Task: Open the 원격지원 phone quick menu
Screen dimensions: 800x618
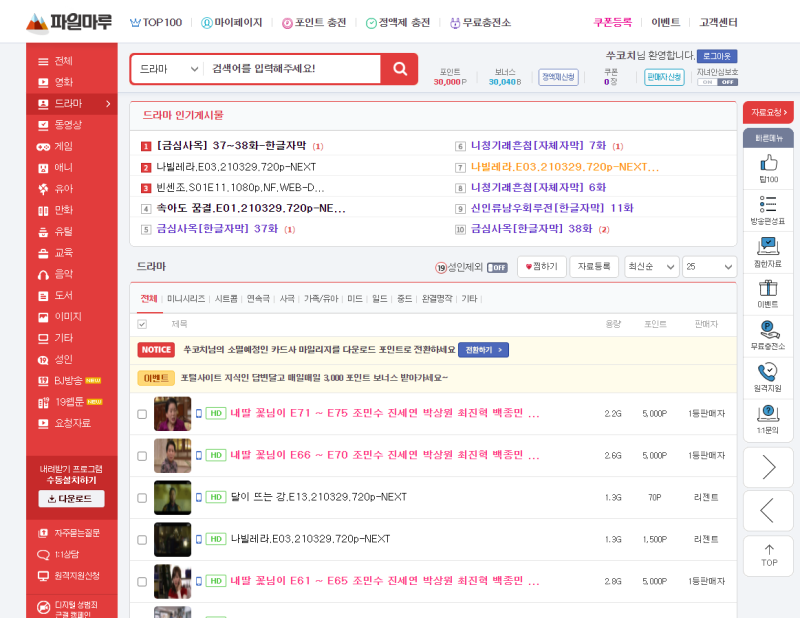Action: coord(768,378)
